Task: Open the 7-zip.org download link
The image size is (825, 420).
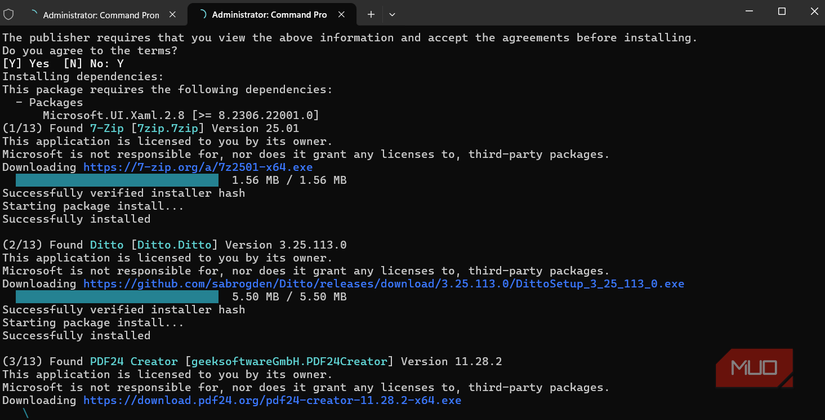Action: pyautogui.click(x=198, y=167)
